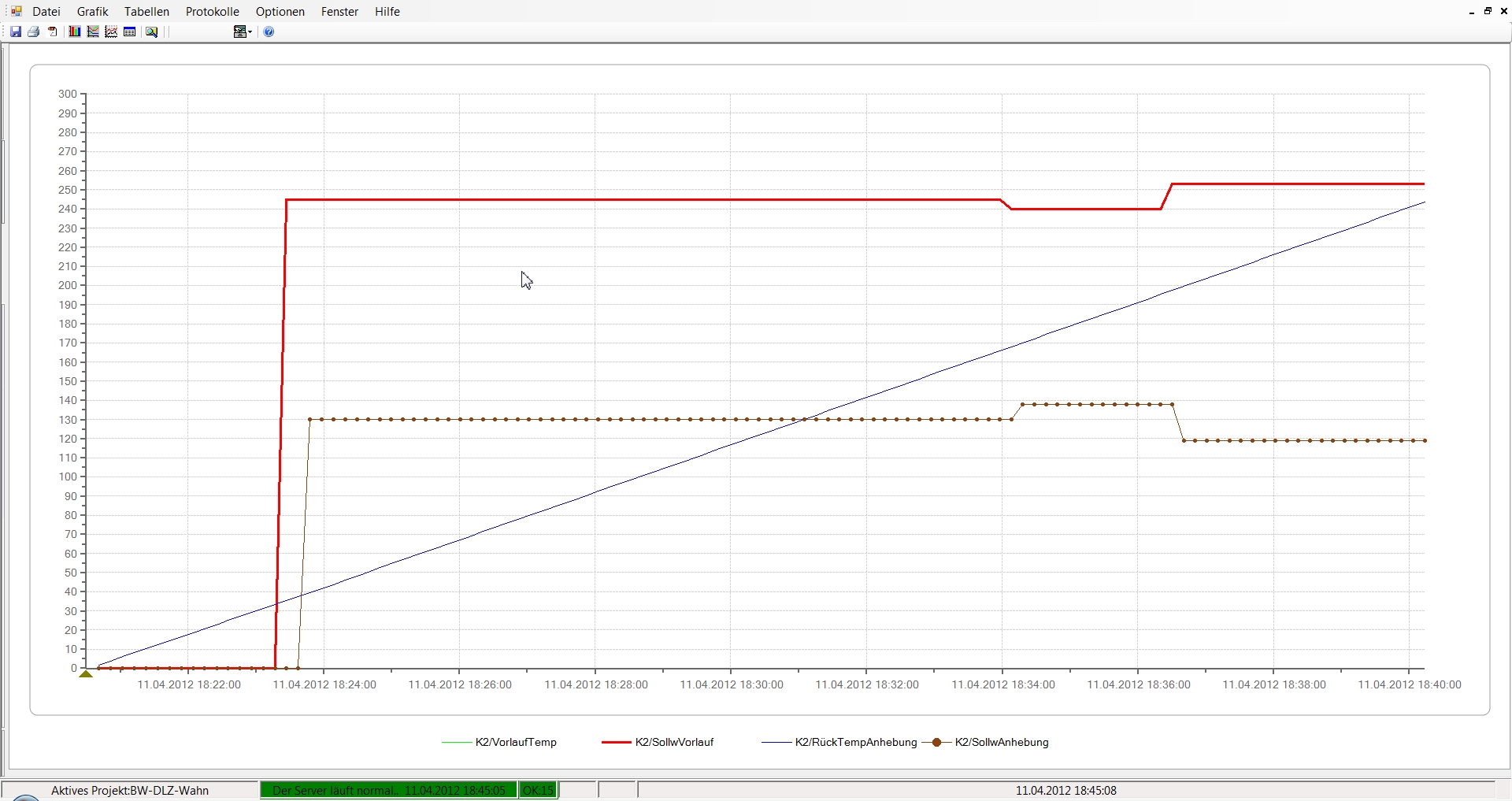Open the table view toolbar icon
The image size is (1512, 801).
pos(130,32)
